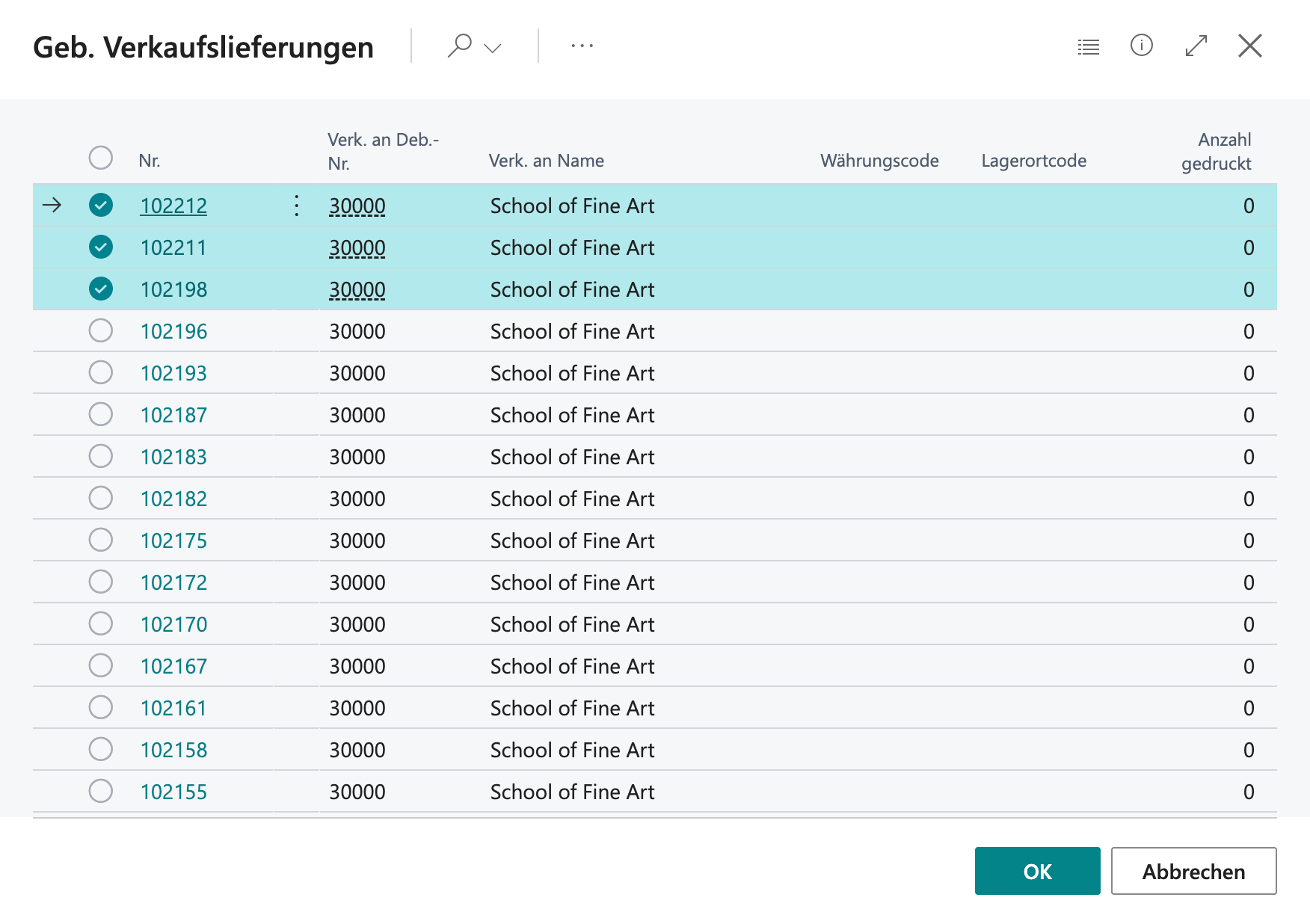This screenshot has width=1310, height=924.
Task: Select row 102172 checkbox
Action: (x=101, y=582)
